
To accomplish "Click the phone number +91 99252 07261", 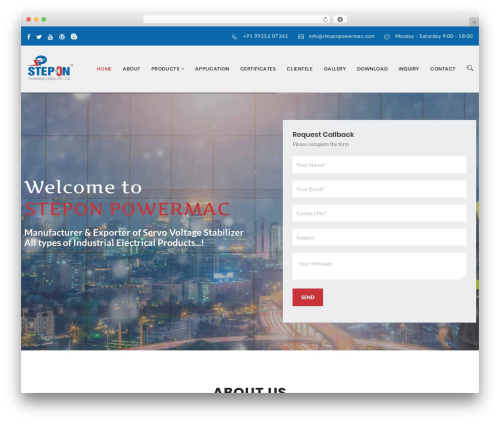I will point(265,36).
